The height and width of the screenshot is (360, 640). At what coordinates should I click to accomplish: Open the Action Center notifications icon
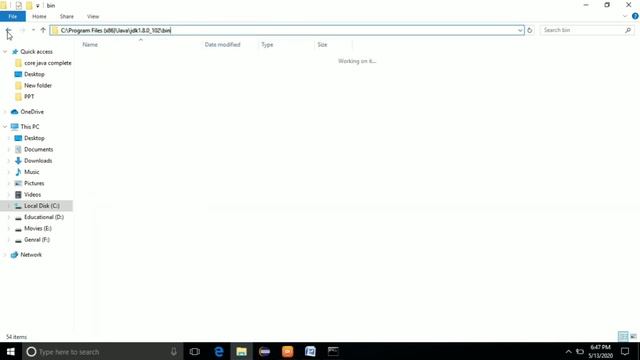tap(625, 351)
